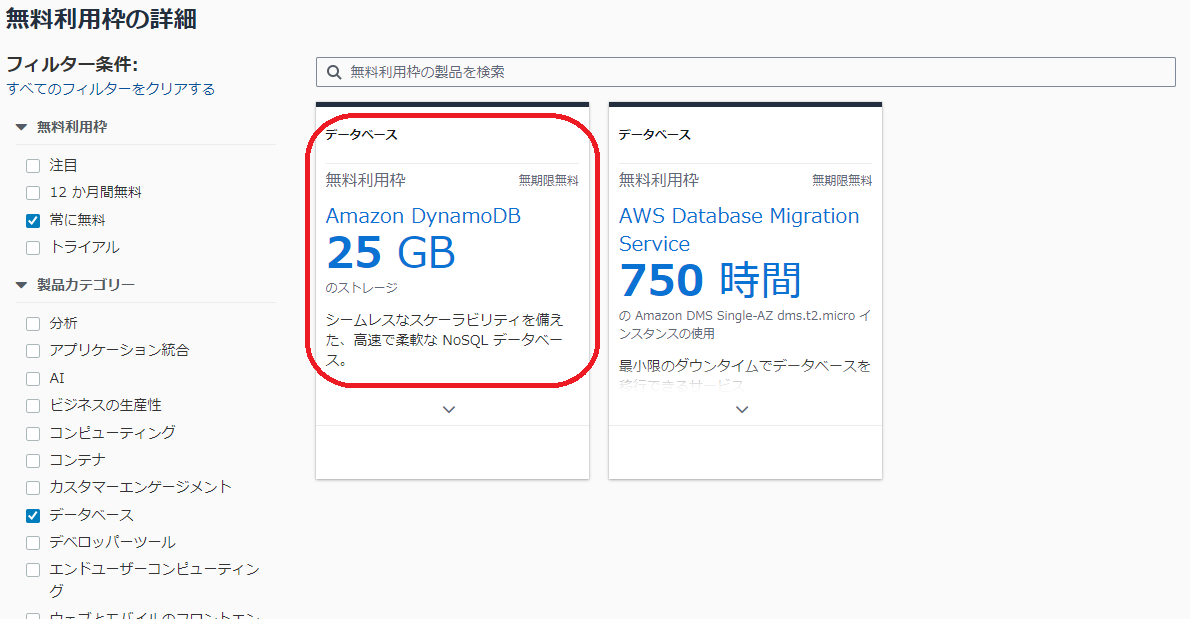Viewport: 1190px width, 619px height.
Task: Check the 12 か月間無料 checkbox
Action: [x=33, y=193]
